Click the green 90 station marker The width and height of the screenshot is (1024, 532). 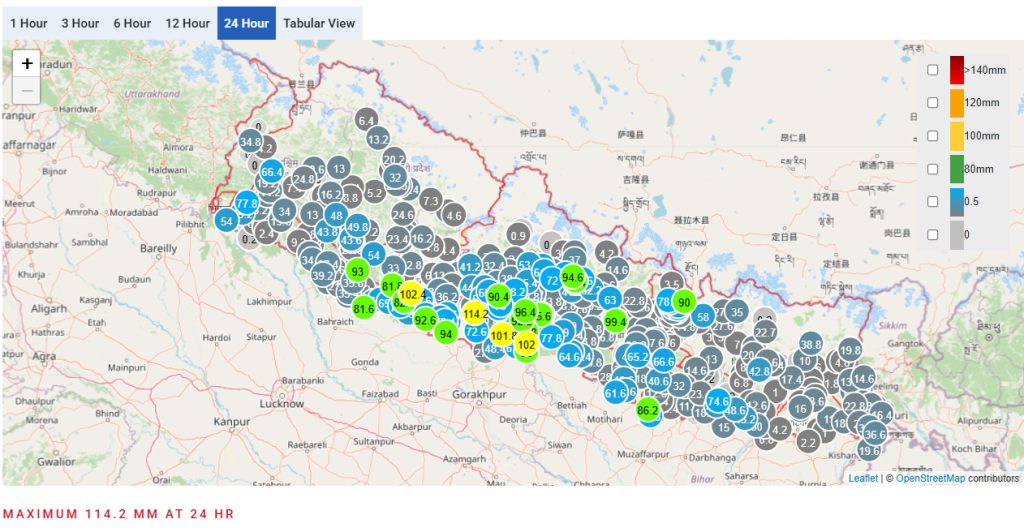(x=684, y=303)
